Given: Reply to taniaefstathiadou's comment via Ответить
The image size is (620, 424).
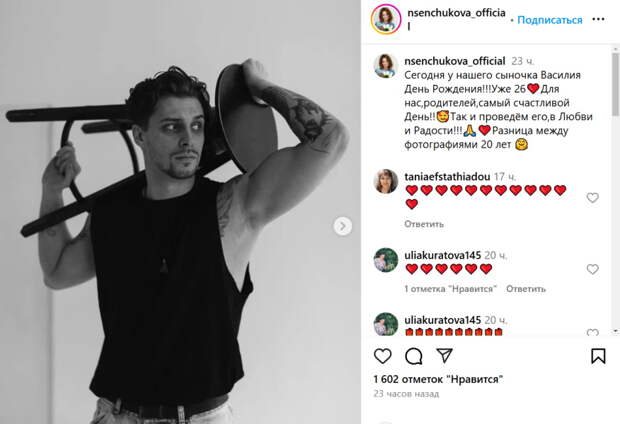Looking at the screenshot, I should coord(424,224).
